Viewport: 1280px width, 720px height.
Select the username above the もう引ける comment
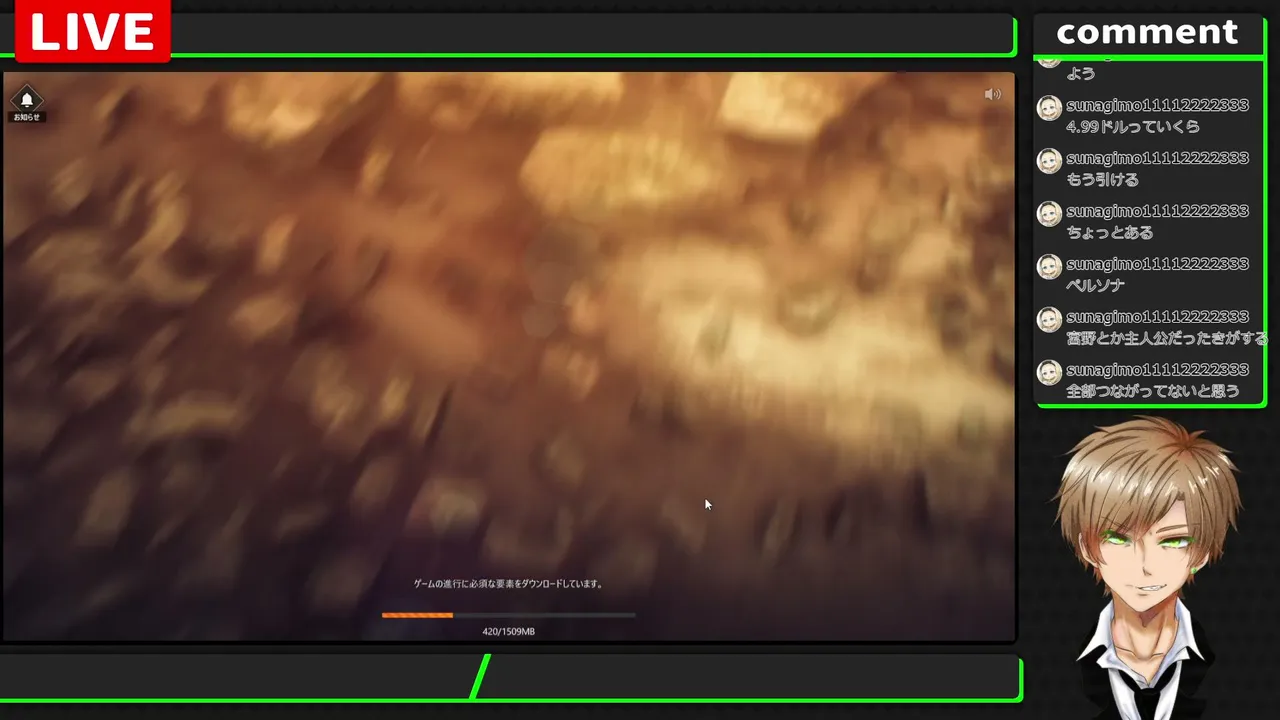[1158, 158]
